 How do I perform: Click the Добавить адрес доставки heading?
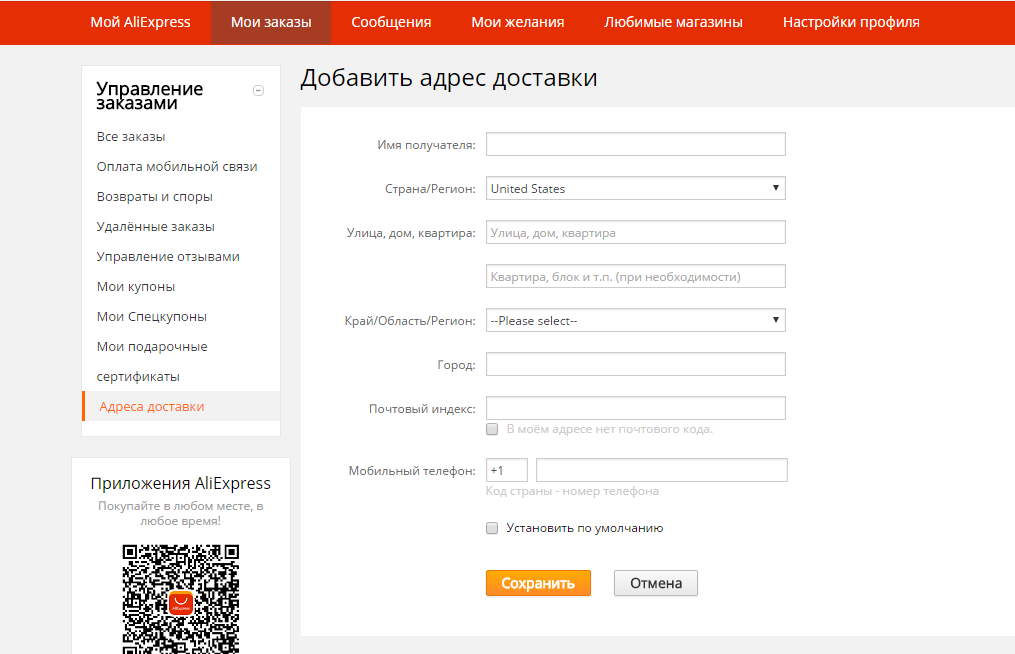[x=449, y=78]
